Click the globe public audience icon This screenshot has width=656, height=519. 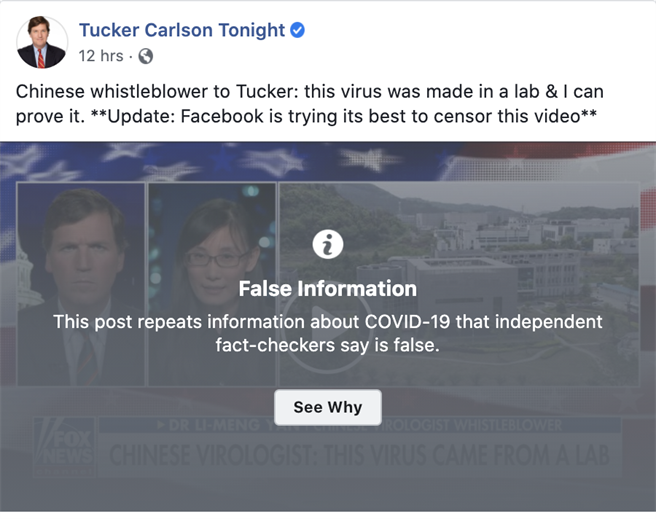pos(146,56)
